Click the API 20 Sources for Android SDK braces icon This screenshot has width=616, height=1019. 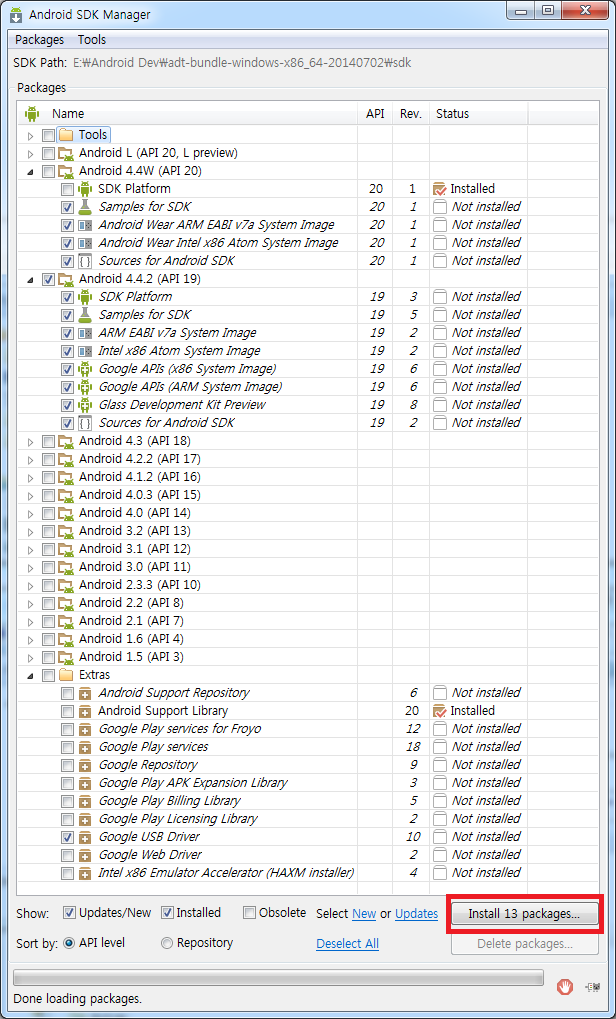[85, 261]
